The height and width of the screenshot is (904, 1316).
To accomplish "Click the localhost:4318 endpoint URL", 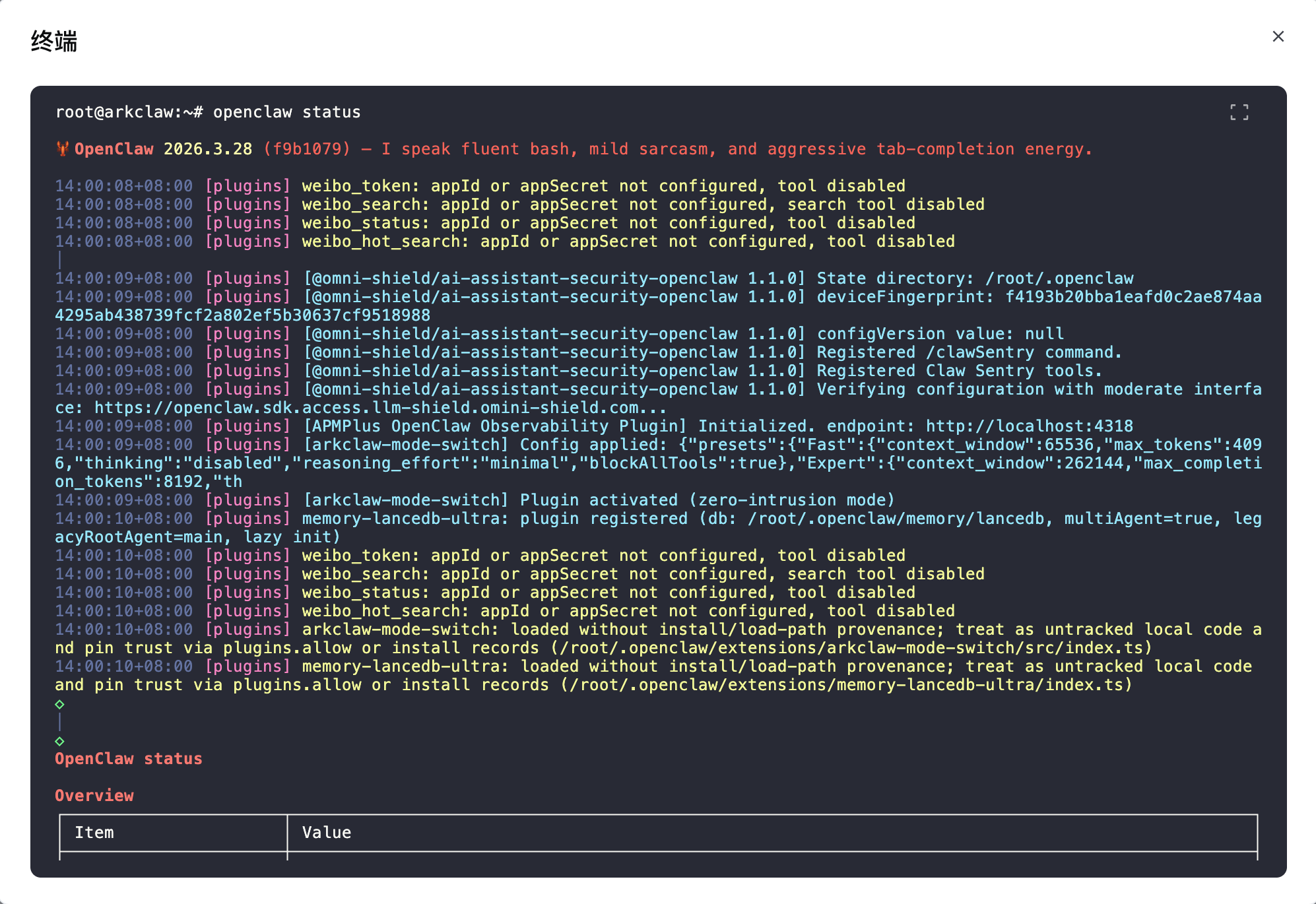I will pos(1029,426).
